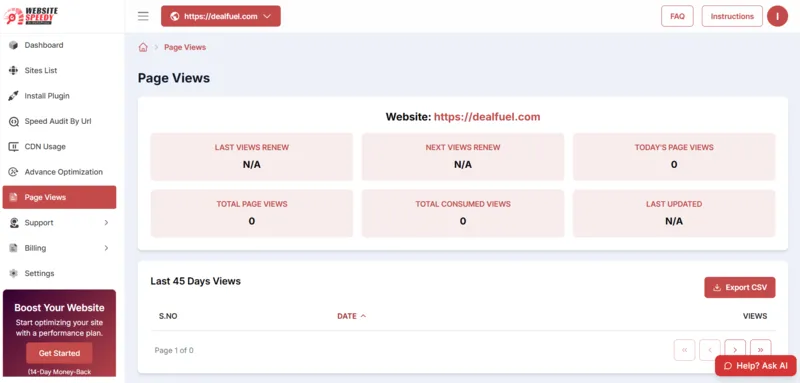Click the Page 1 of 0 text
This screenshot has width=800, height=383.
174,350
